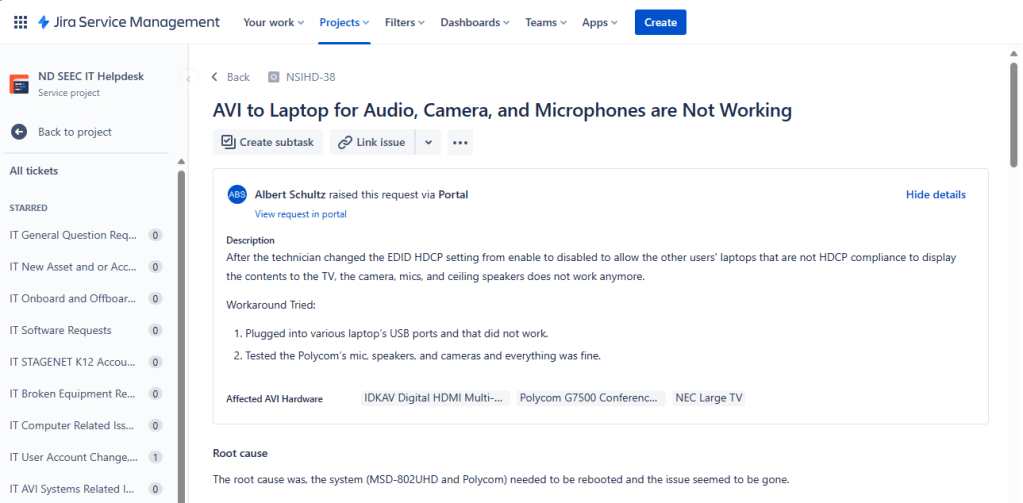
Task: Open the Apps menu
Action: point(600,22)
